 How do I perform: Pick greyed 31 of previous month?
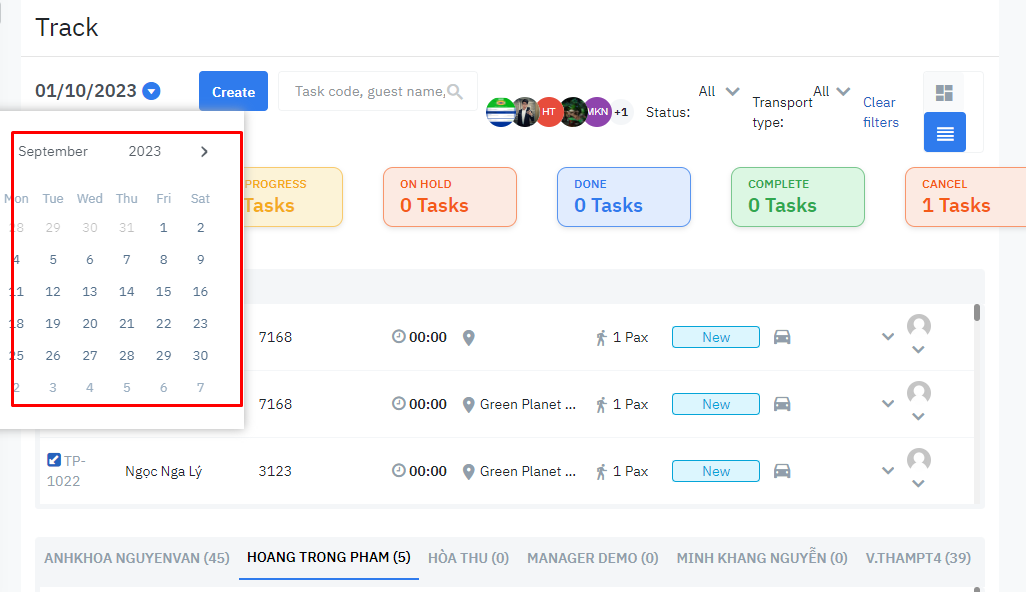[127, 228]
